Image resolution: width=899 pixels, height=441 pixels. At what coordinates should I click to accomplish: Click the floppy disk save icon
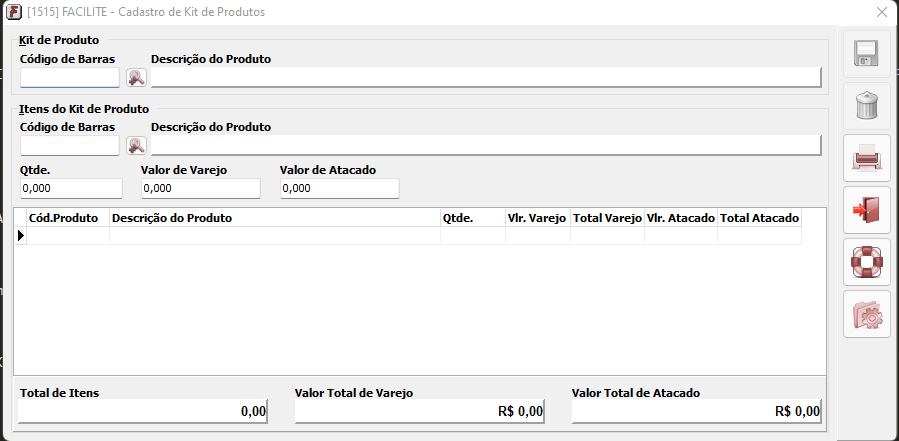click(866, 53)
